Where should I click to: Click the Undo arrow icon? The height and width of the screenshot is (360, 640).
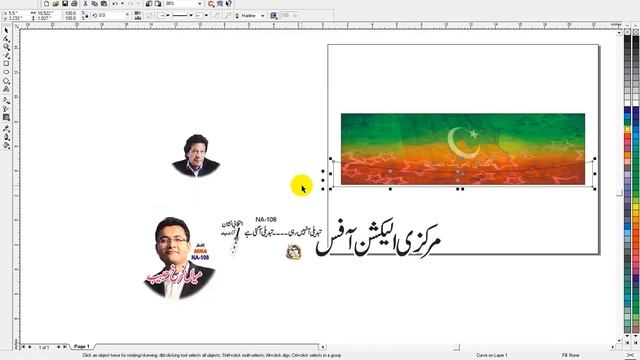[x=115, y=4]
